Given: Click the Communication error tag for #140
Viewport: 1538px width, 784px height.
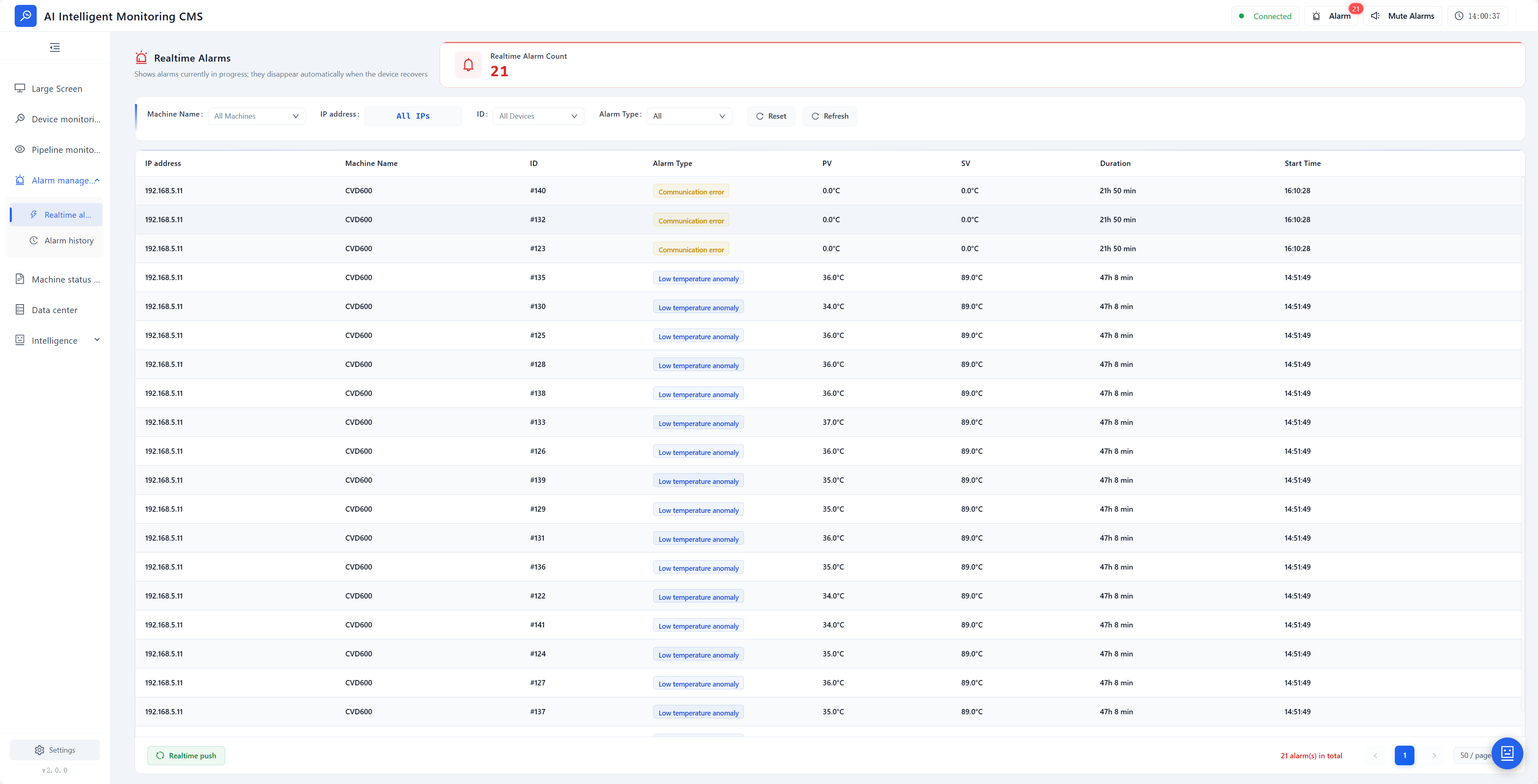Looking at the screenshot, I should point(691,192).
